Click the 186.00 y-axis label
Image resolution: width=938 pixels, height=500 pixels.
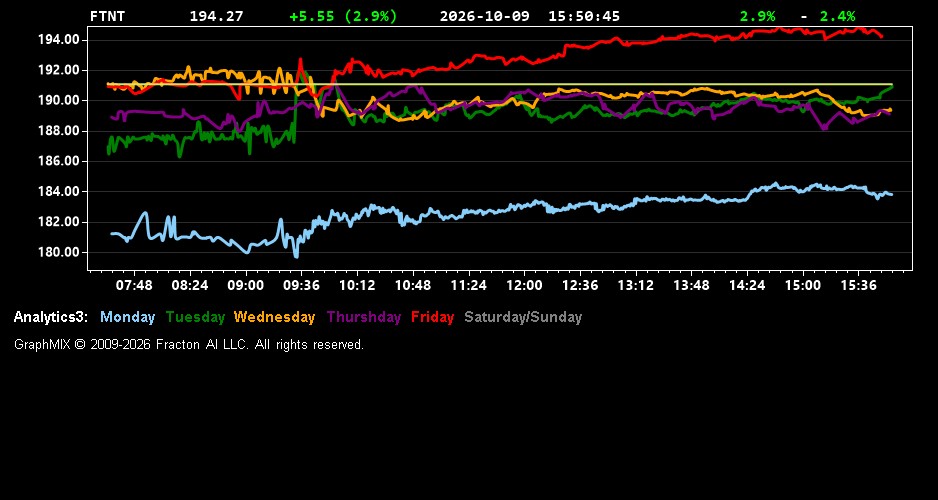tap(59, 161)
